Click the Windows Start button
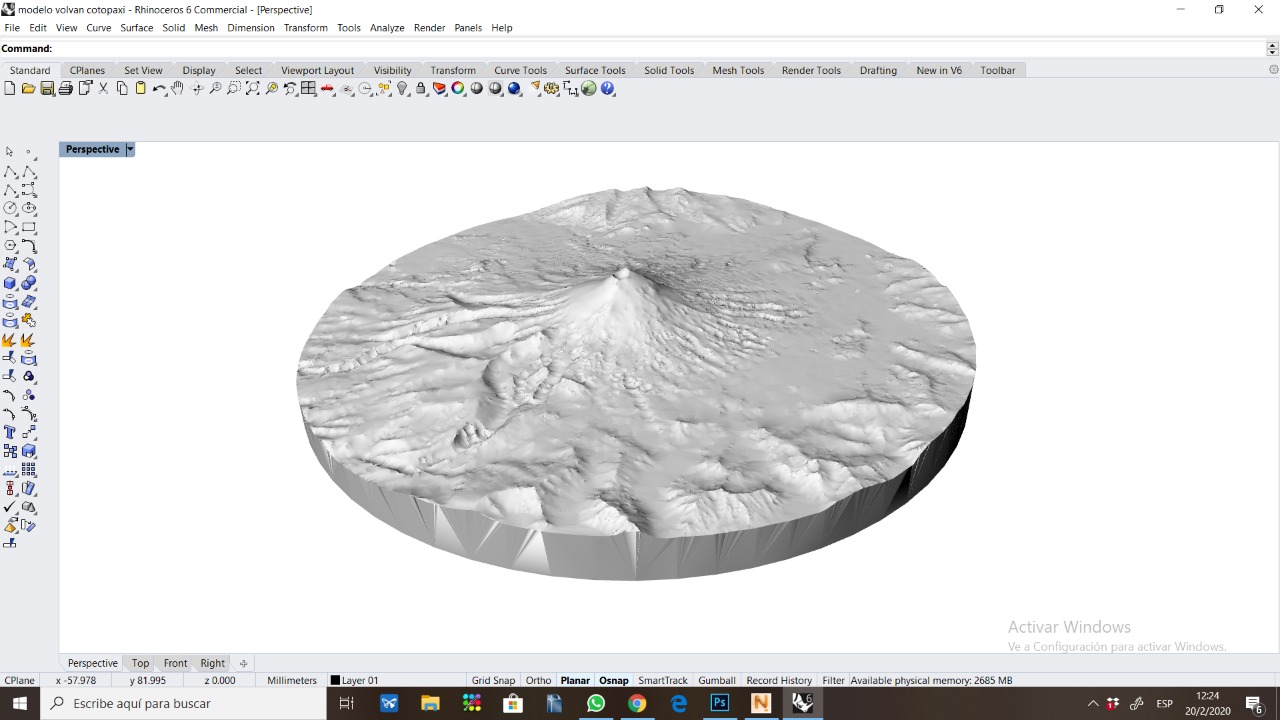 pyautogui.click(x=20, y=704)
